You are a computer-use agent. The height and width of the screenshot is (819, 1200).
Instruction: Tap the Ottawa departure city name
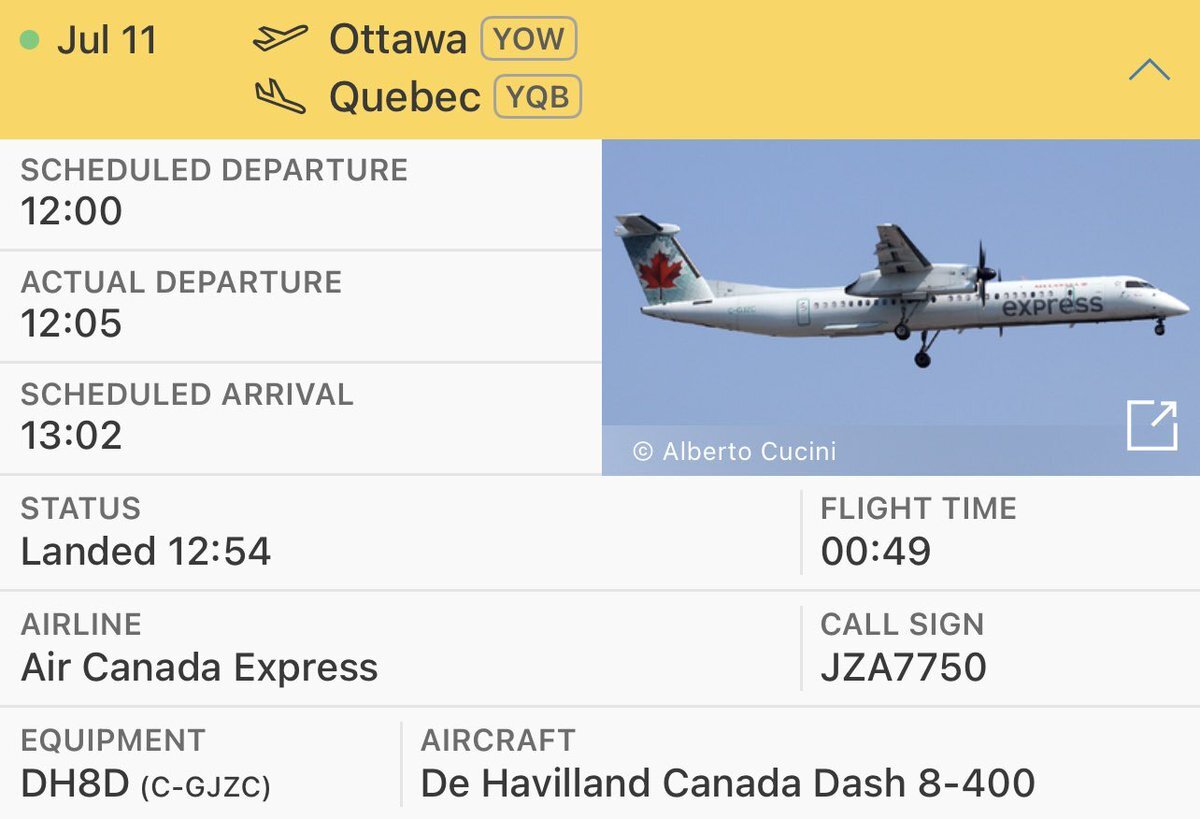[x=398, y=40]
